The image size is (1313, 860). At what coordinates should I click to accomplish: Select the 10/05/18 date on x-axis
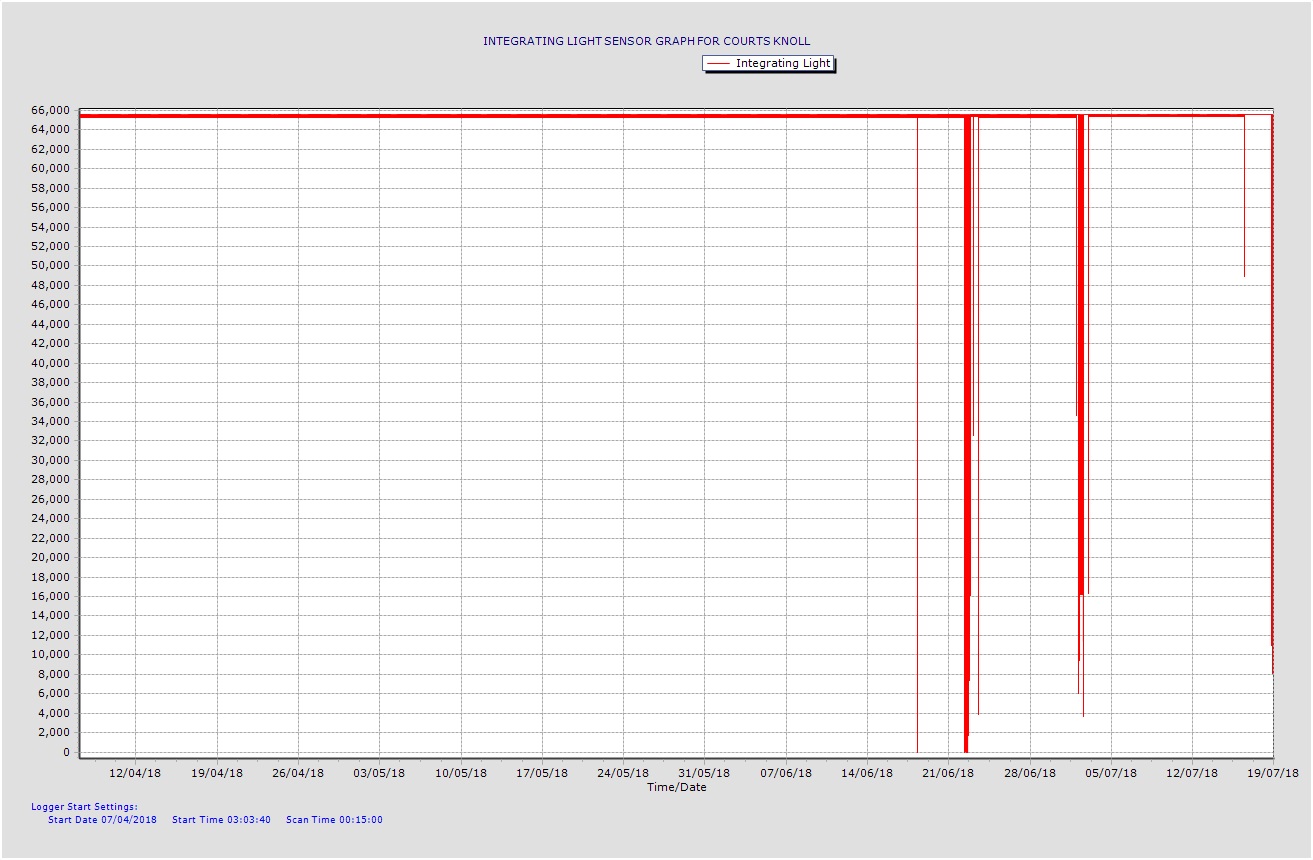pyautogui.click(x=461, y=773)
